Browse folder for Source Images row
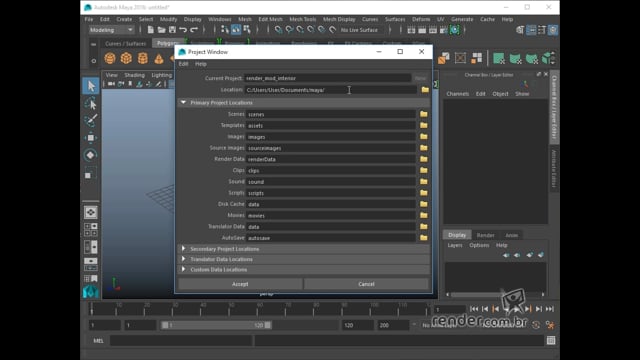 pyautogui.click(x=424, y=148)
